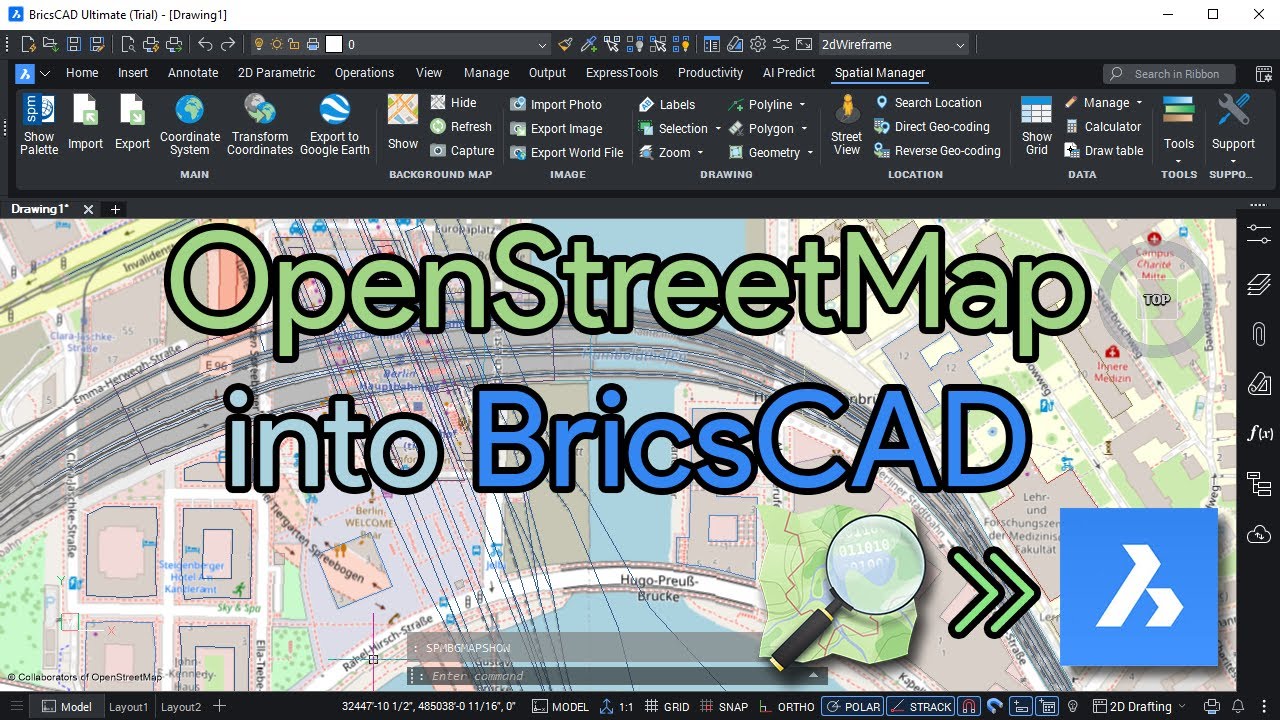Click Search Location button
The image size is (1280, 720).
click(x=928, y=102)
